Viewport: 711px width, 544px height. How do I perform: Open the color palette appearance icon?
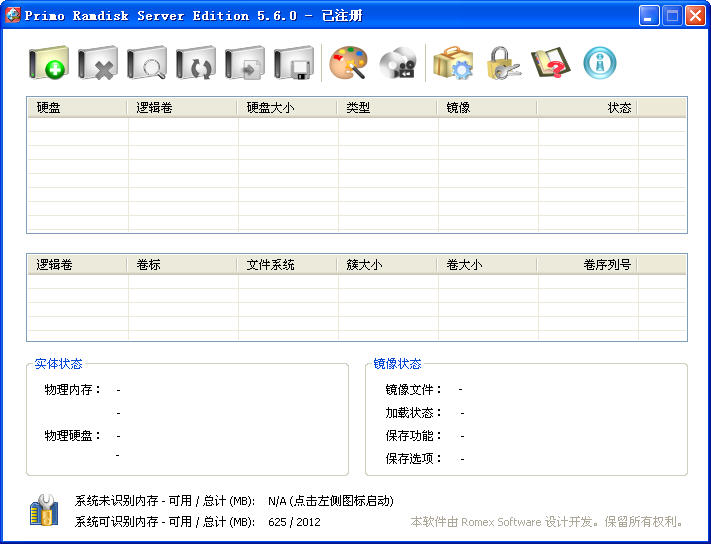[x=349, y=64]
